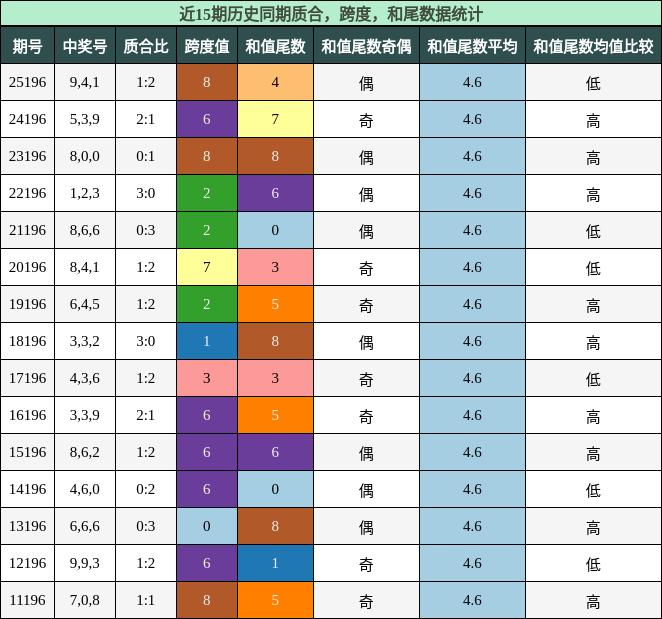Select issue number 25196
Viewport: 662px width, 619px height.
27,82
